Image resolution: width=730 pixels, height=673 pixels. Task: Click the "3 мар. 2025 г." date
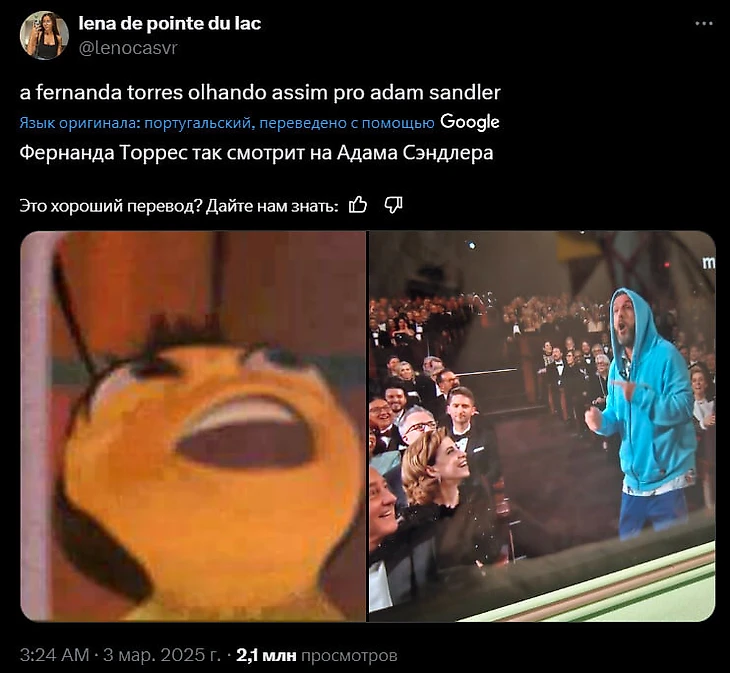(x=162, y=655)
